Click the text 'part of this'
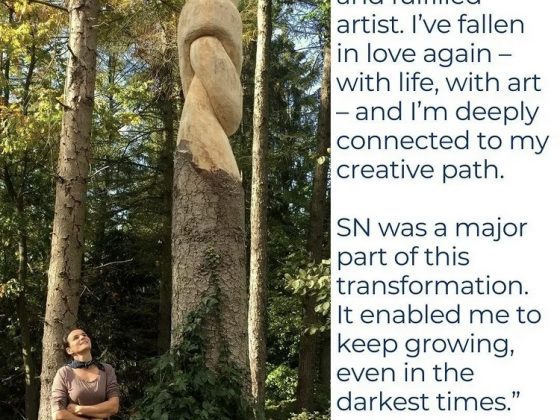 pos(403,257)
